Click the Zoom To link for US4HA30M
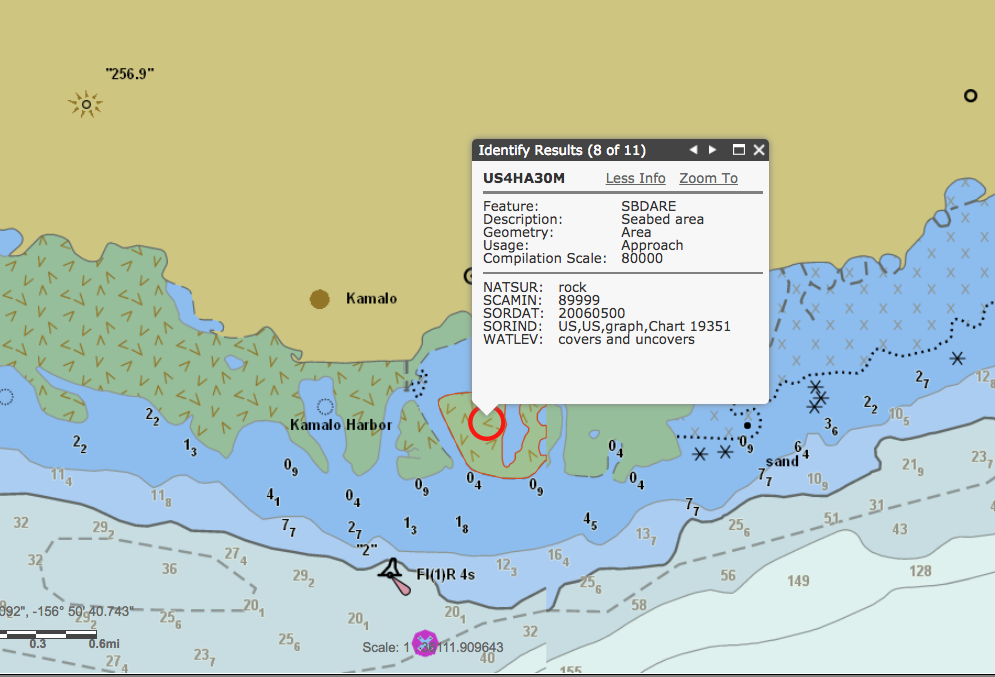Screen dimensions: 995x677 [x=707, y=178]
